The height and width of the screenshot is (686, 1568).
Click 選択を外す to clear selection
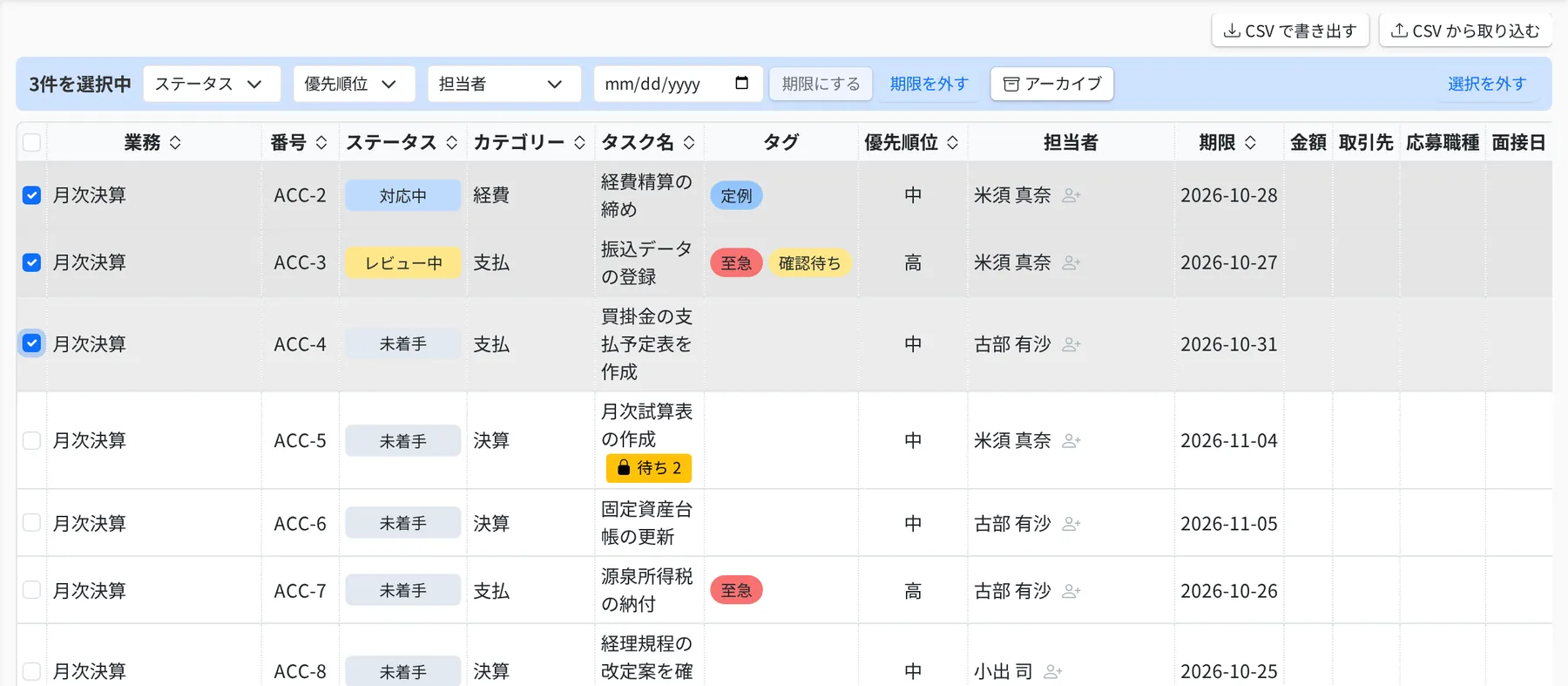(x=1487, y=84)
